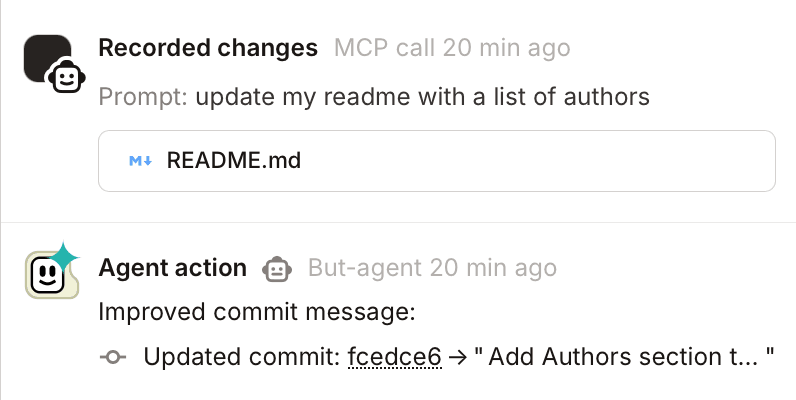Image resolution: width=796 pixels, height=400 pixels.
Task: Click the Agent action smiley avatar
Action: (47, 273)
